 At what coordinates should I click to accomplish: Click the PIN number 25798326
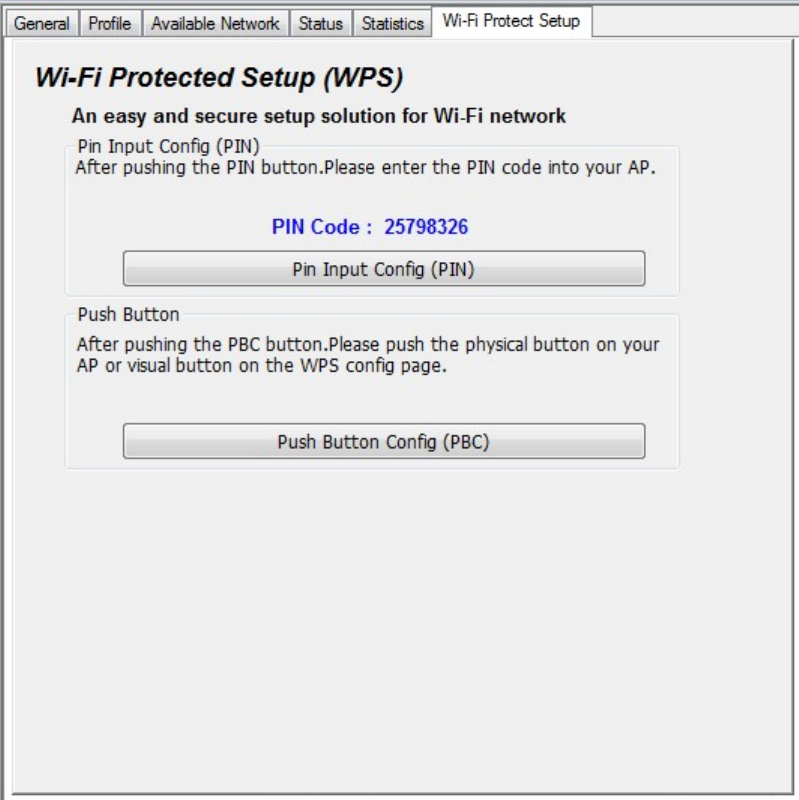point(426,227)
